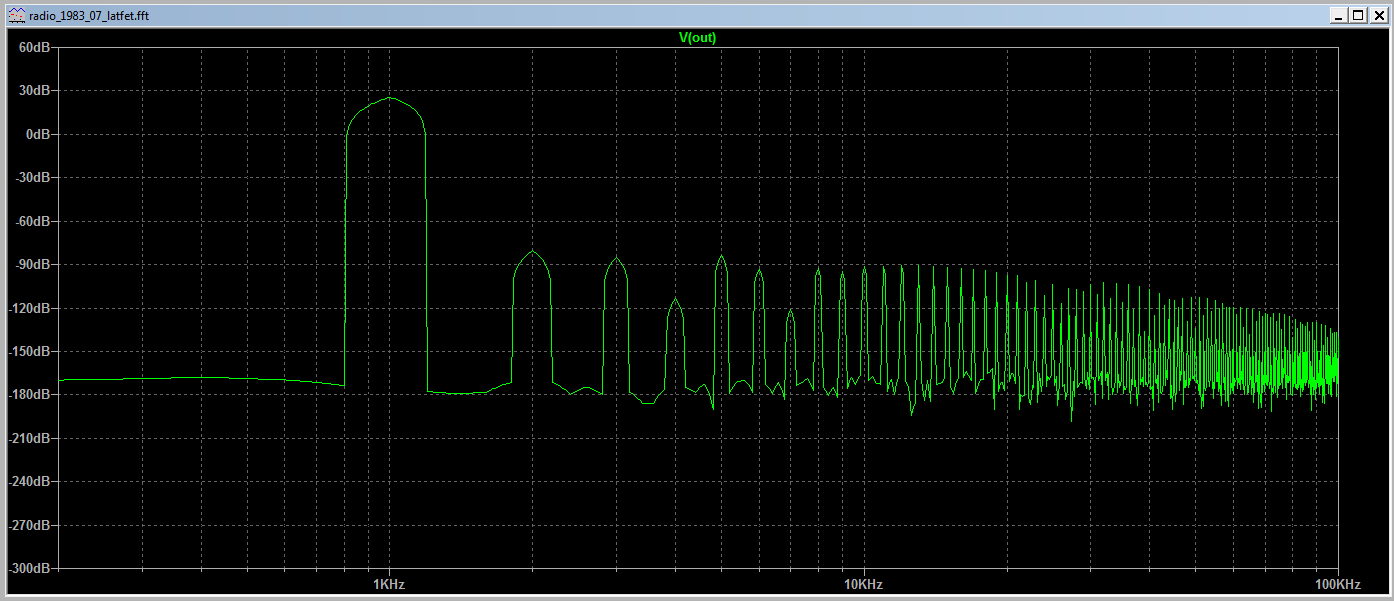Click the 60dB vertical axis label
The width and height of the screenshot is (1394, 601).
click(x=34, y=47)
